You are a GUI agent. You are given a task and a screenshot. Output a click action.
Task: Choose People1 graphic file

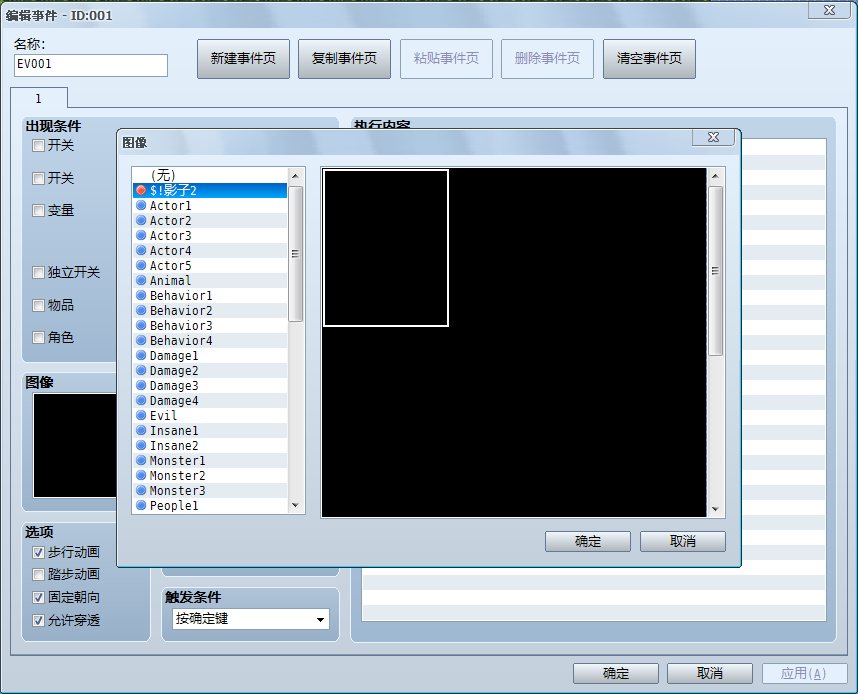coord(210,506)
